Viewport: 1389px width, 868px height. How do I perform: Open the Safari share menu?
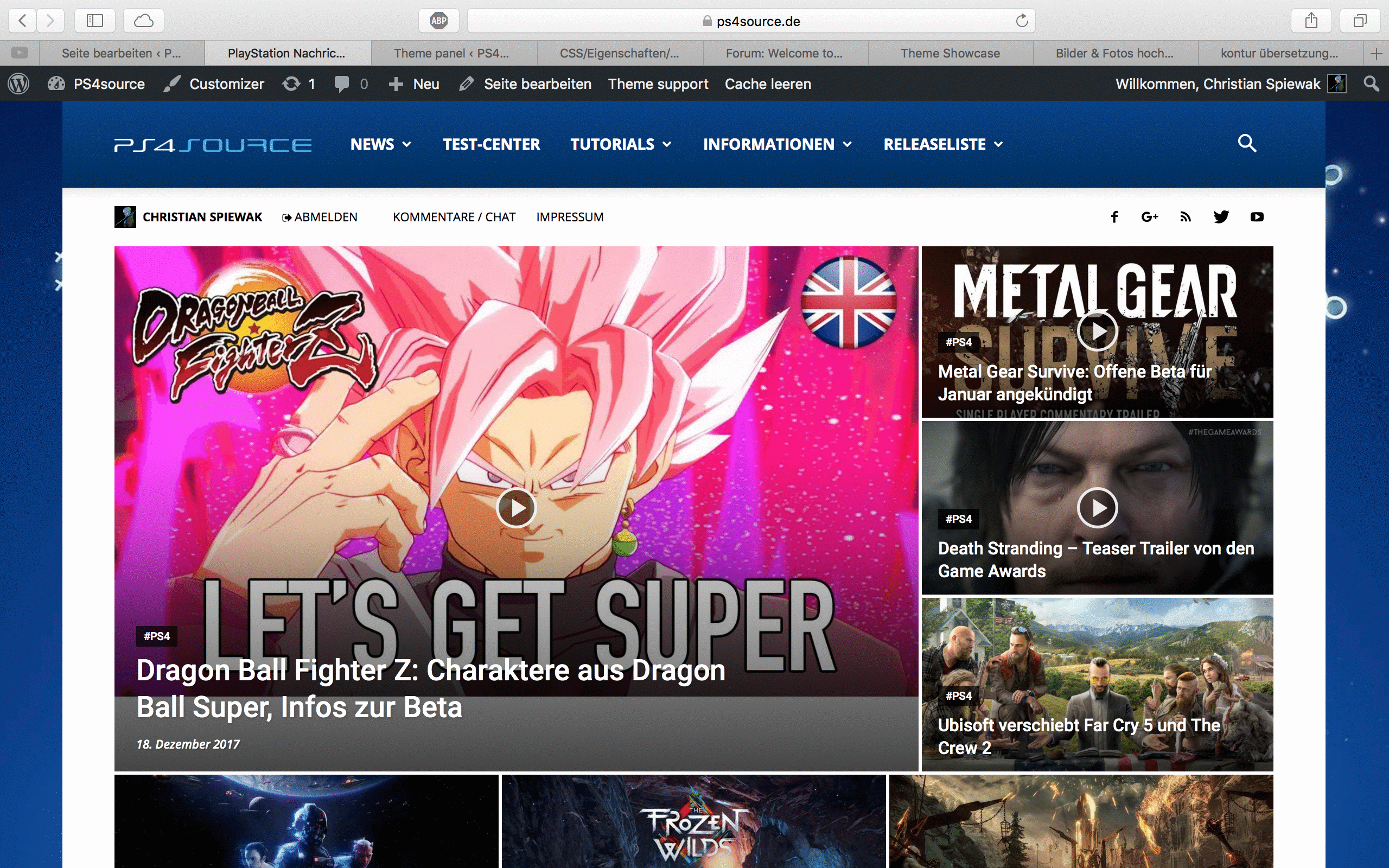(x=1311, y=21)
